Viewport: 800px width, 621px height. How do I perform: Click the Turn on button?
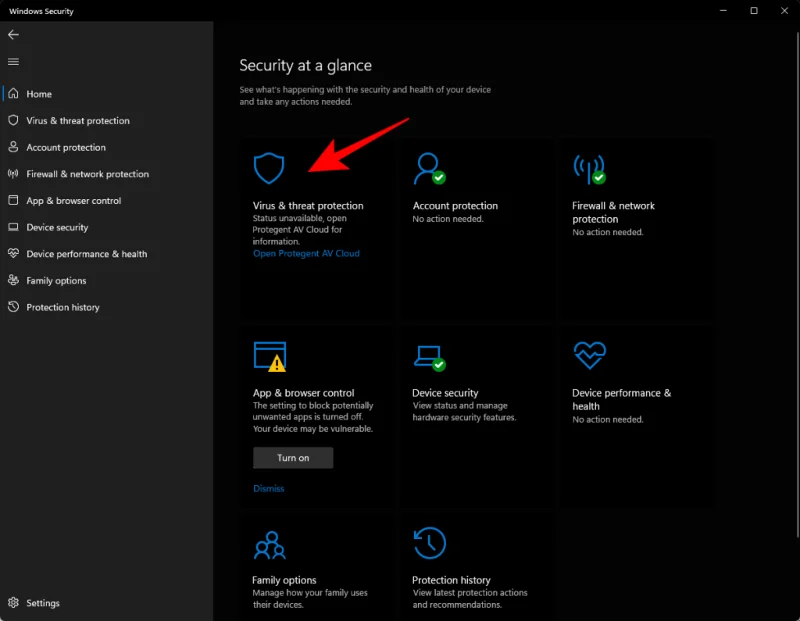pos(292,457)
